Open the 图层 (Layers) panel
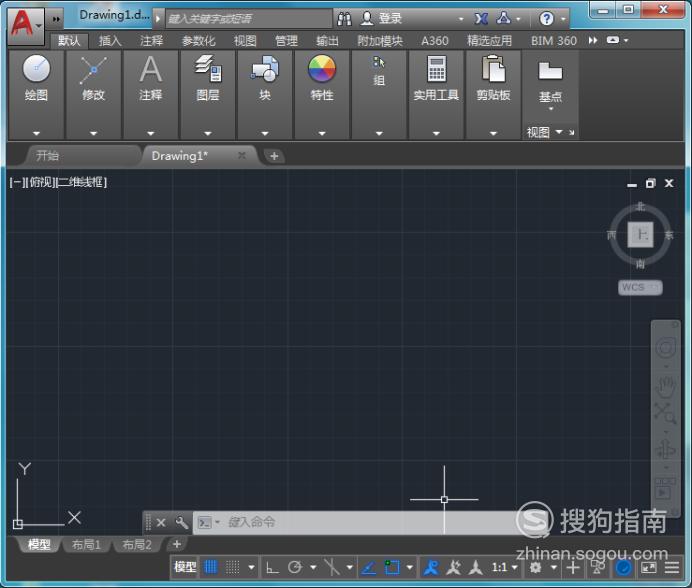This screenshot has height=588, width=692. pyautogui.click(x=208, y=79)
